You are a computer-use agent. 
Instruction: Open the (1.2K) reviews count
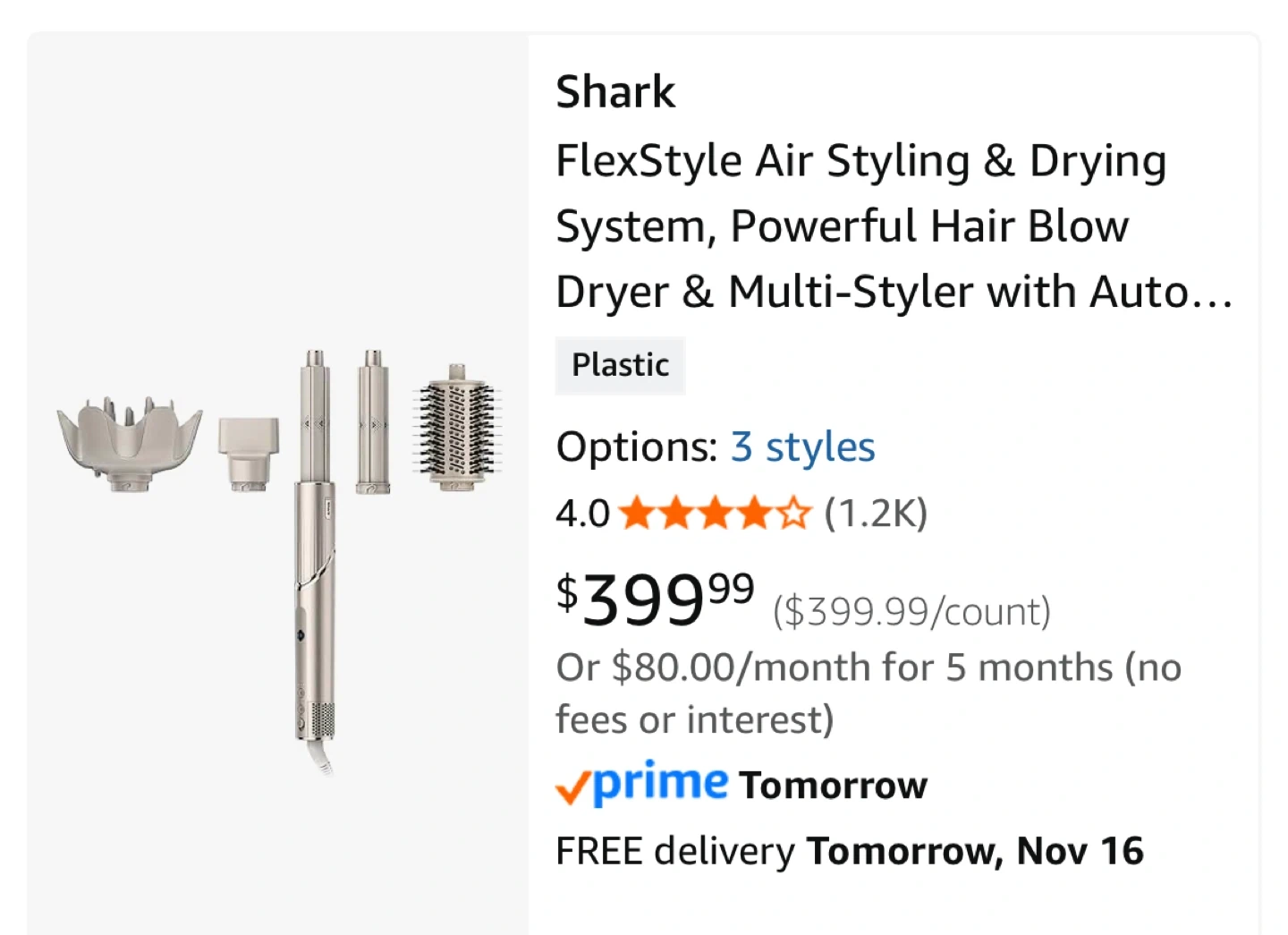point(876,514)
